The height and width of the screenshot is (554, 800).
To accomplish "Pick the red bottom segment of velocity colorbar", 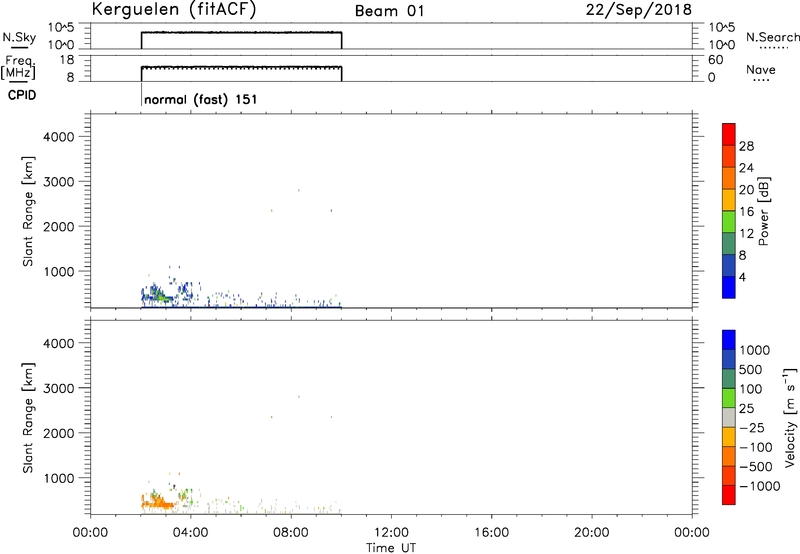I will (x=729, y=495).
